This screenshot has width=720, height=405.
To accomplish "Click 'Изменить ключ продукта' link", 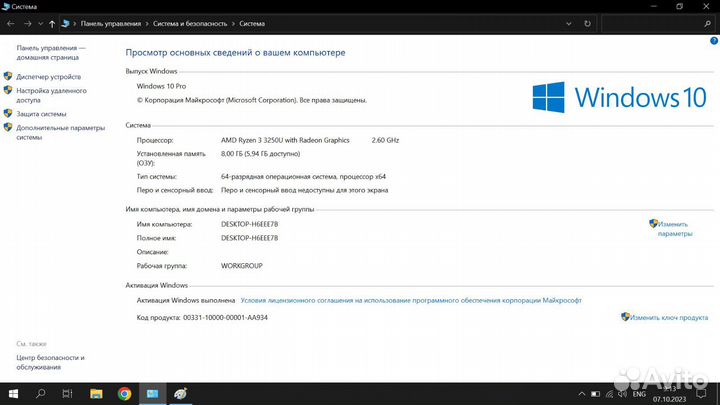I will pyautogui.click(x=669, y=317).
